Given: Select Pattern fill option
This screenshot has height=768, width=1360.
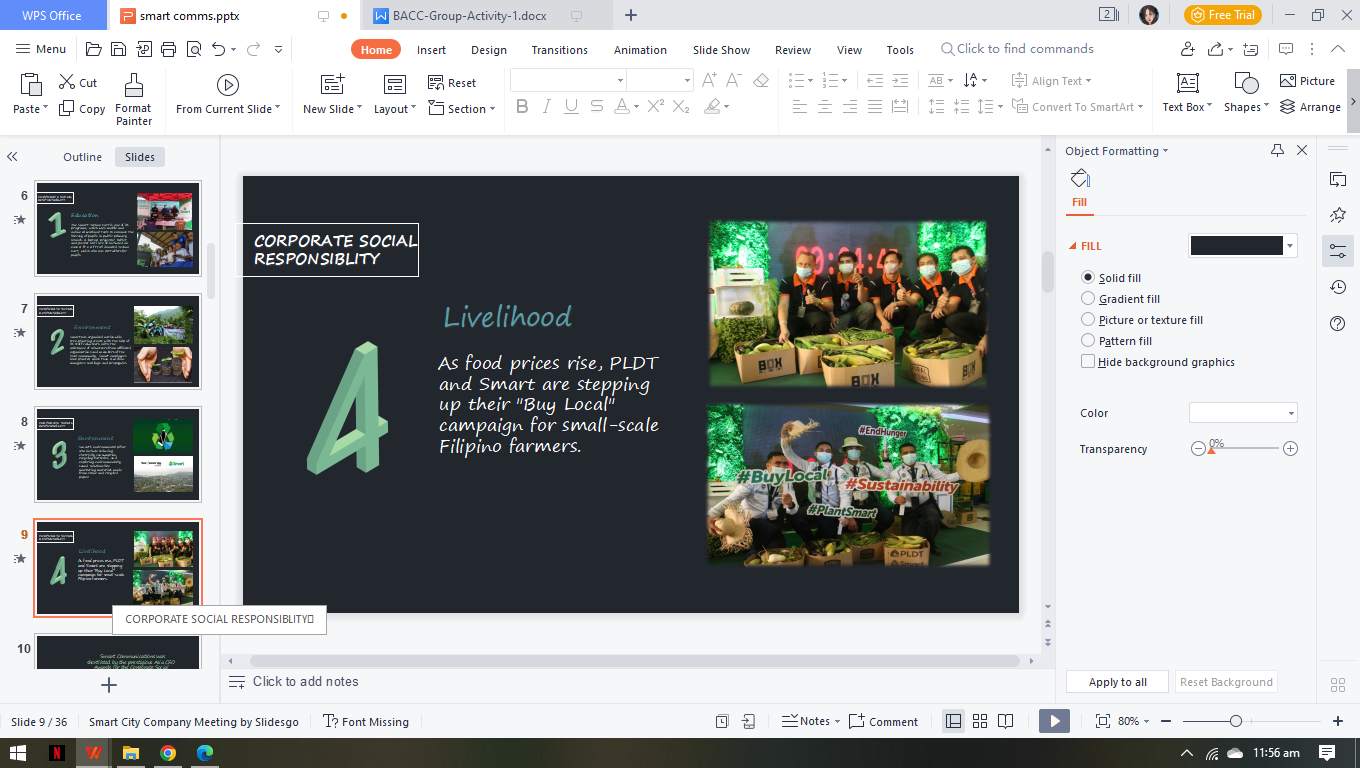Looking at the screenshot, I should [x=1088, y=341].
